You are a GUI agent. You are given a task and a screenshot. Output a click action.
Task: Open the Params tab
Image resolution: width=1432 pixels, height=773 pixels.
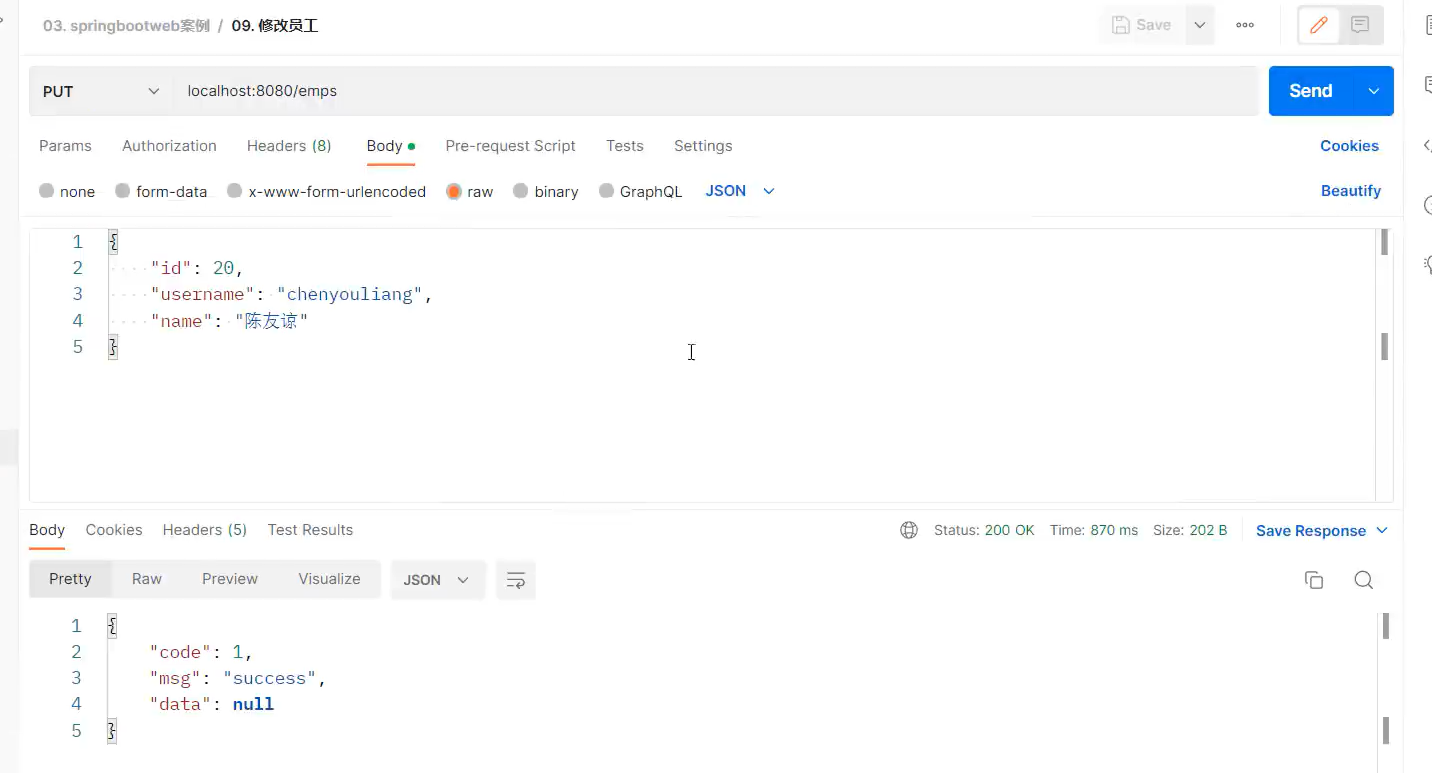coord(65,146)
